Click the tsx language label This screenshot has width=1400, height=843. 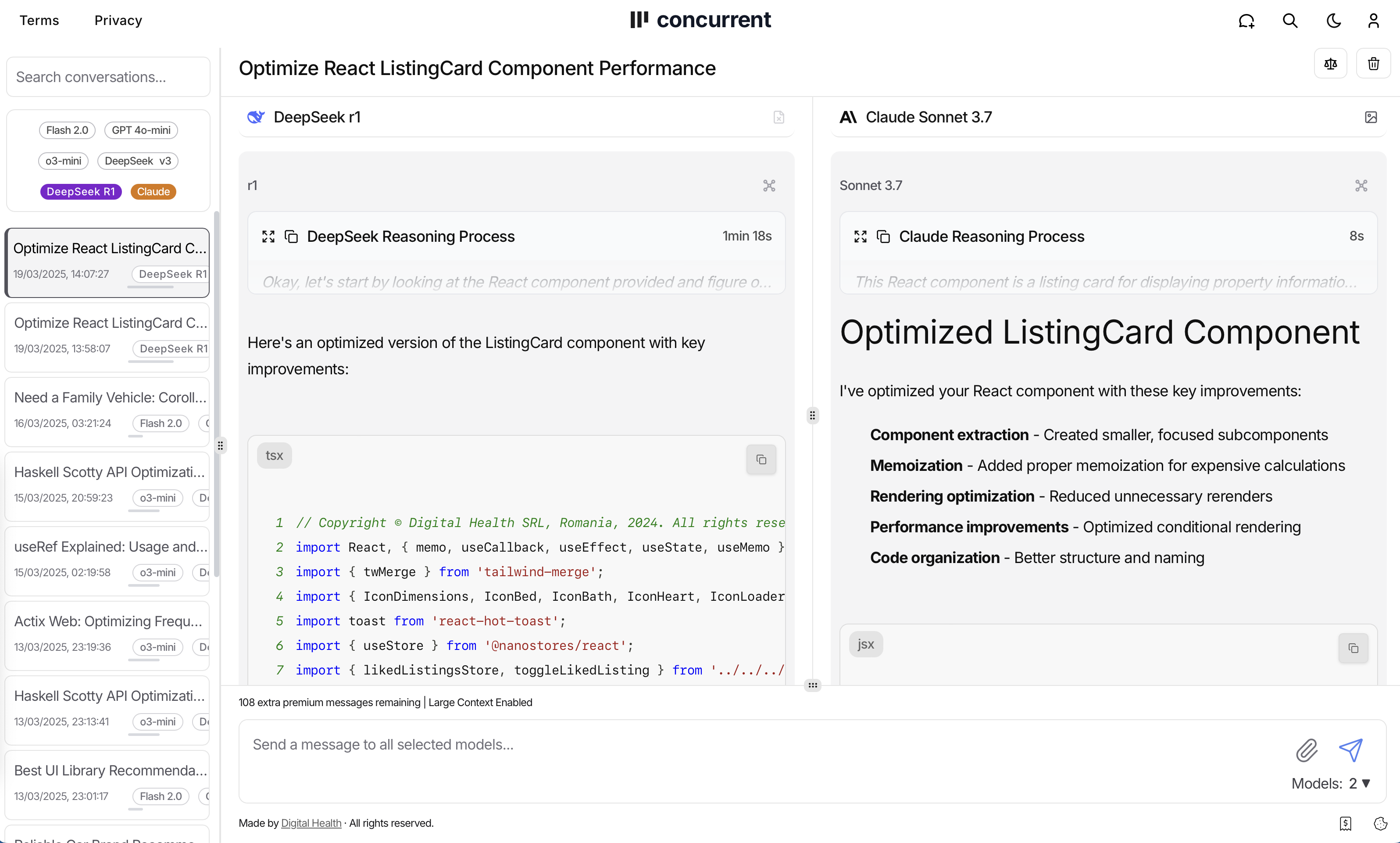pos(274,456)
